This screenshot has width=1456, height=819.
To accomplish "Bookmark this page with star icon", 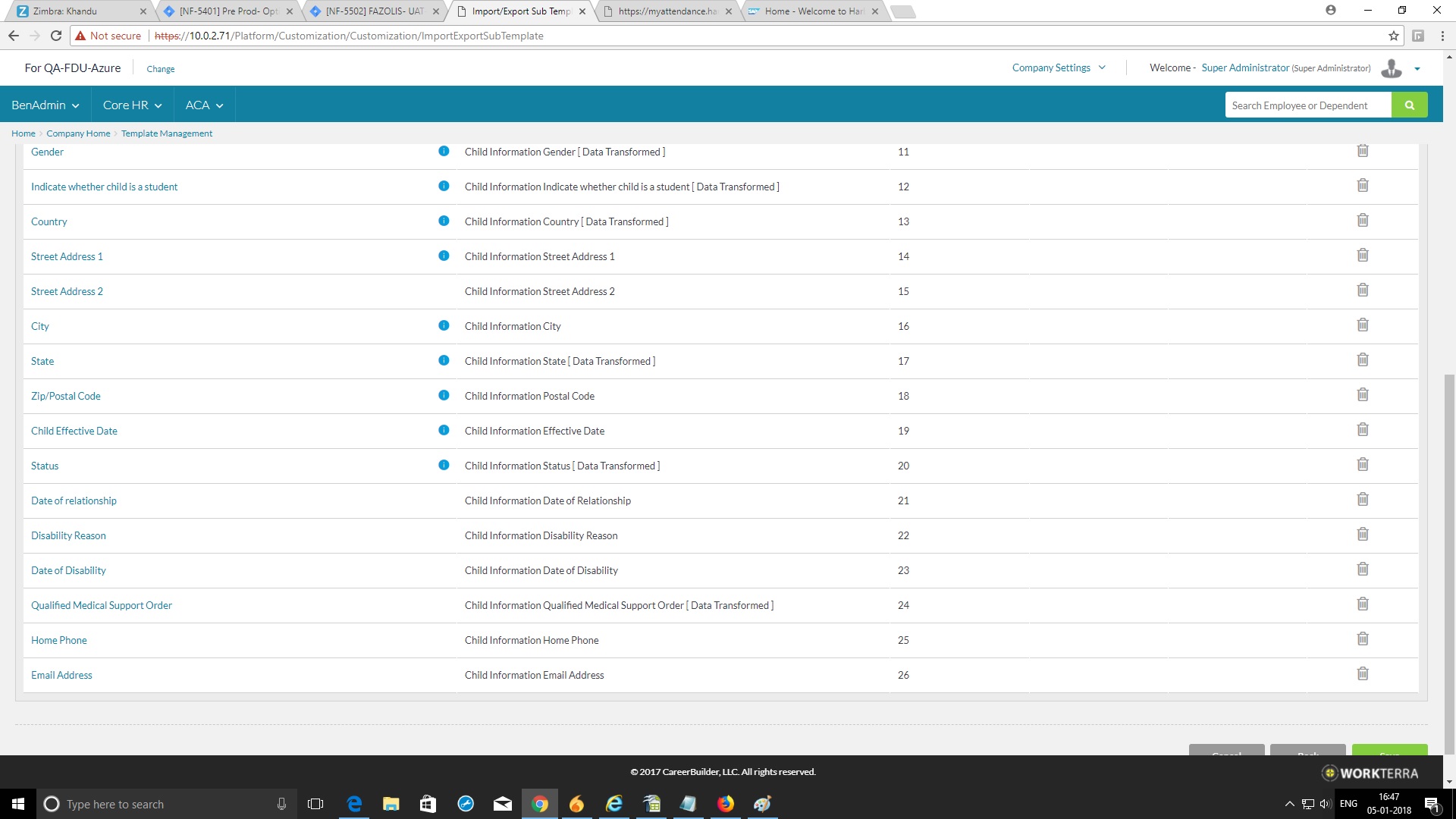I will coord(1393,36).
